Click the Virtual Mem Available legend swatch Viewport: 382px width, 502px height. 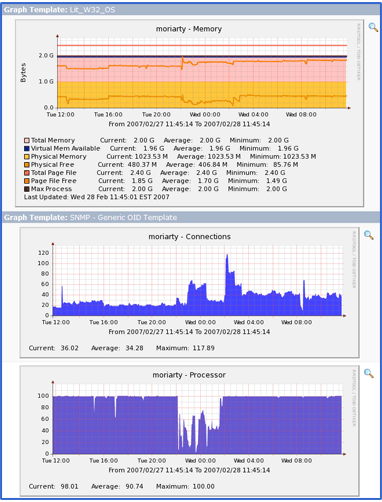27,148
